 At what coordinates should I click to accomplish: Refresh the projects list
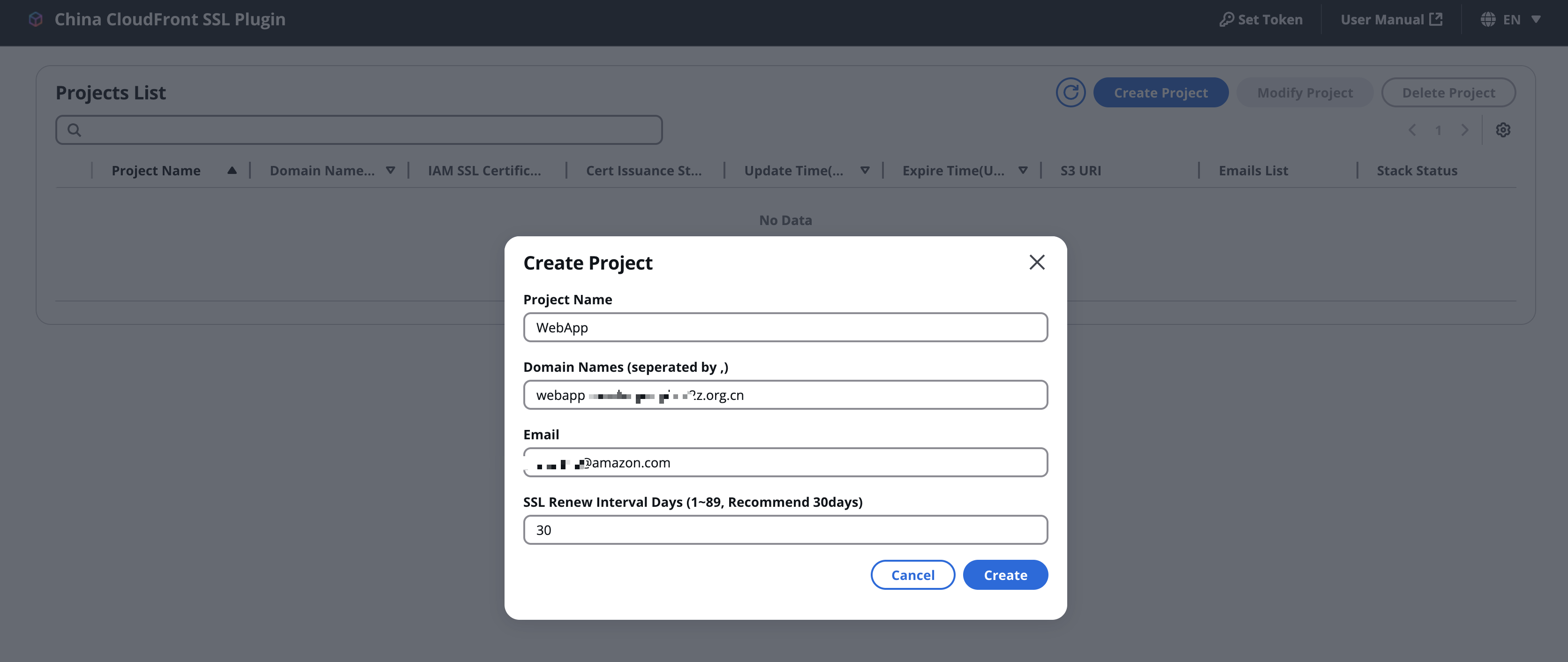[x=1070, y=92]
